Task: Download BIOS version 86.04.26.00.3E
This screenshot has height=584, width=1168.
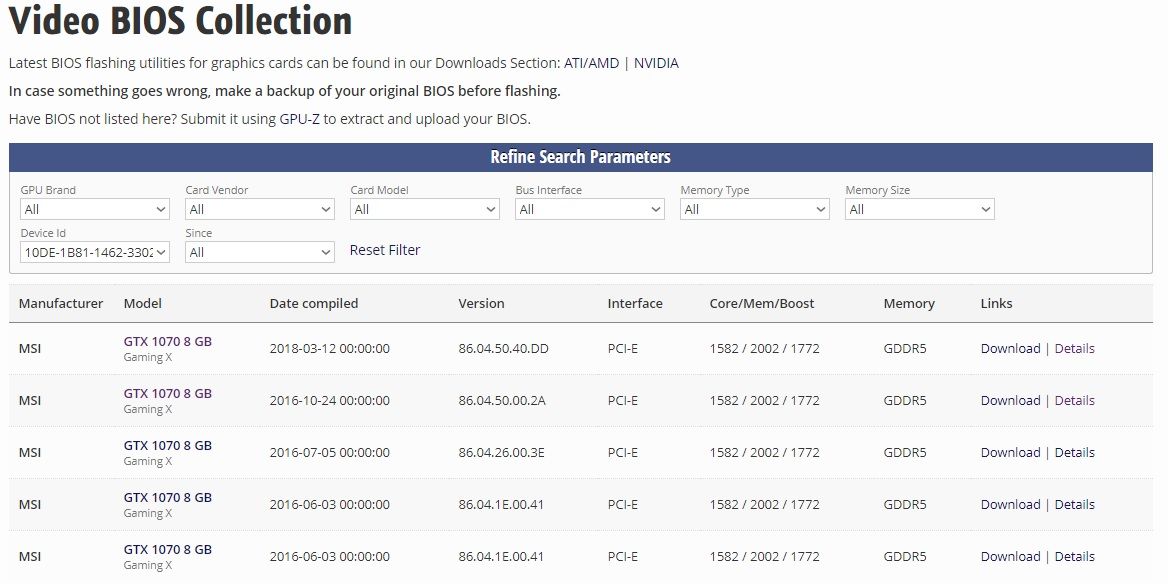Action: [x=1010, y=452]
